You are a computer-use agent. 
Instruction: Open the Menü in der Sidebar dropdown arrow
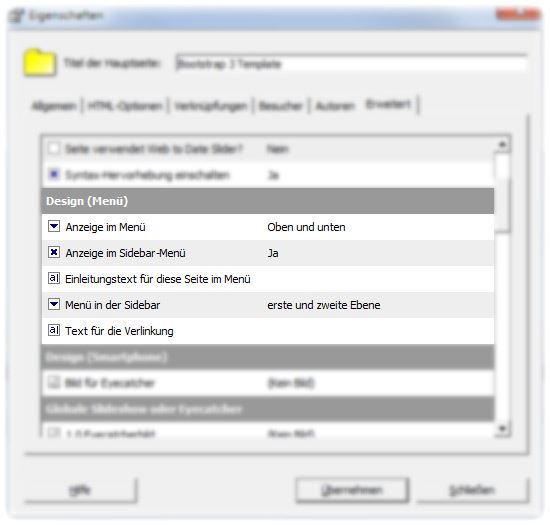tap(54, 304)
